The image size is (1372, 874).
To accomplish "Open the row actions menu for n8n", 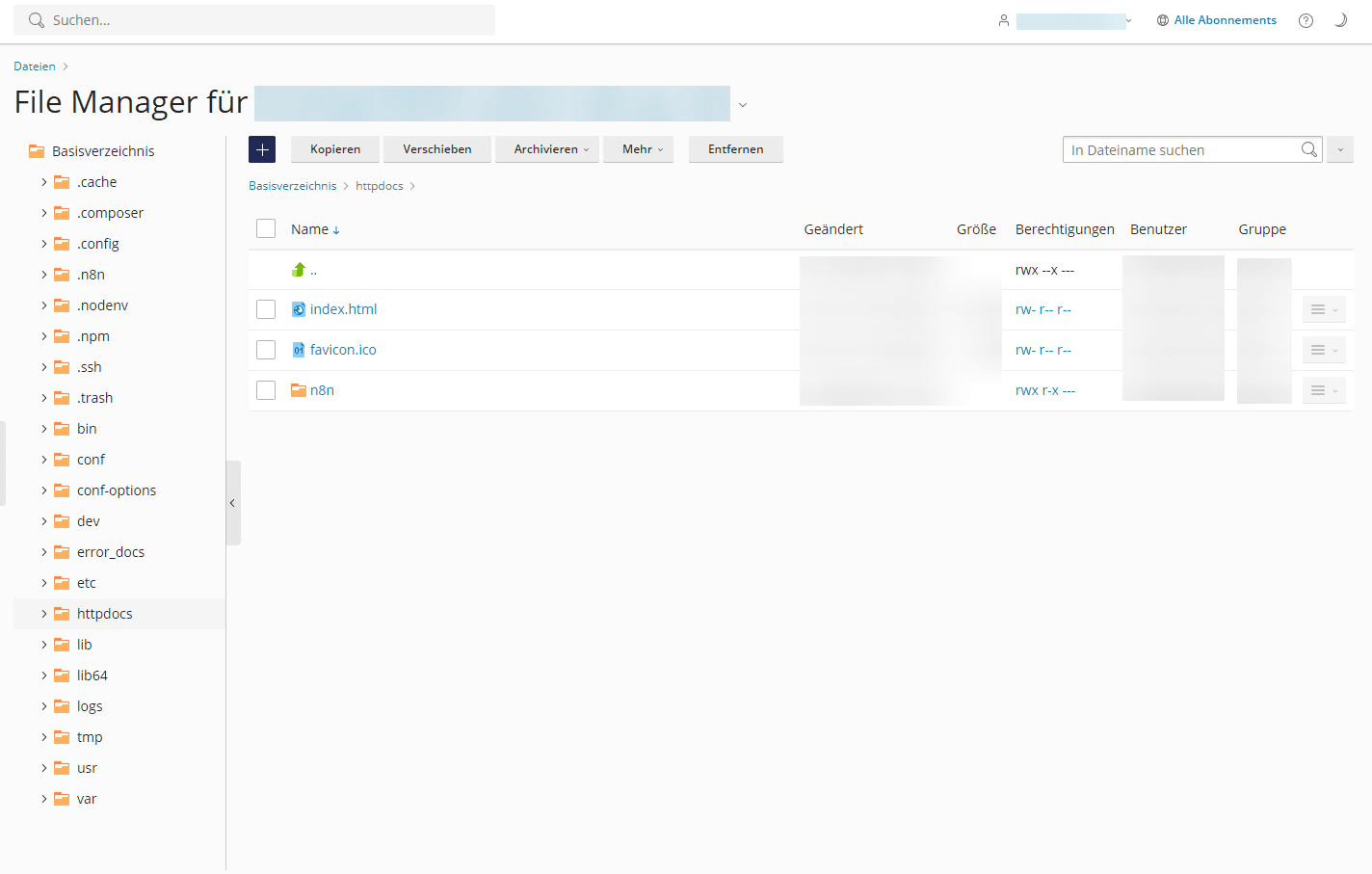I will [x=1324, y=389].
